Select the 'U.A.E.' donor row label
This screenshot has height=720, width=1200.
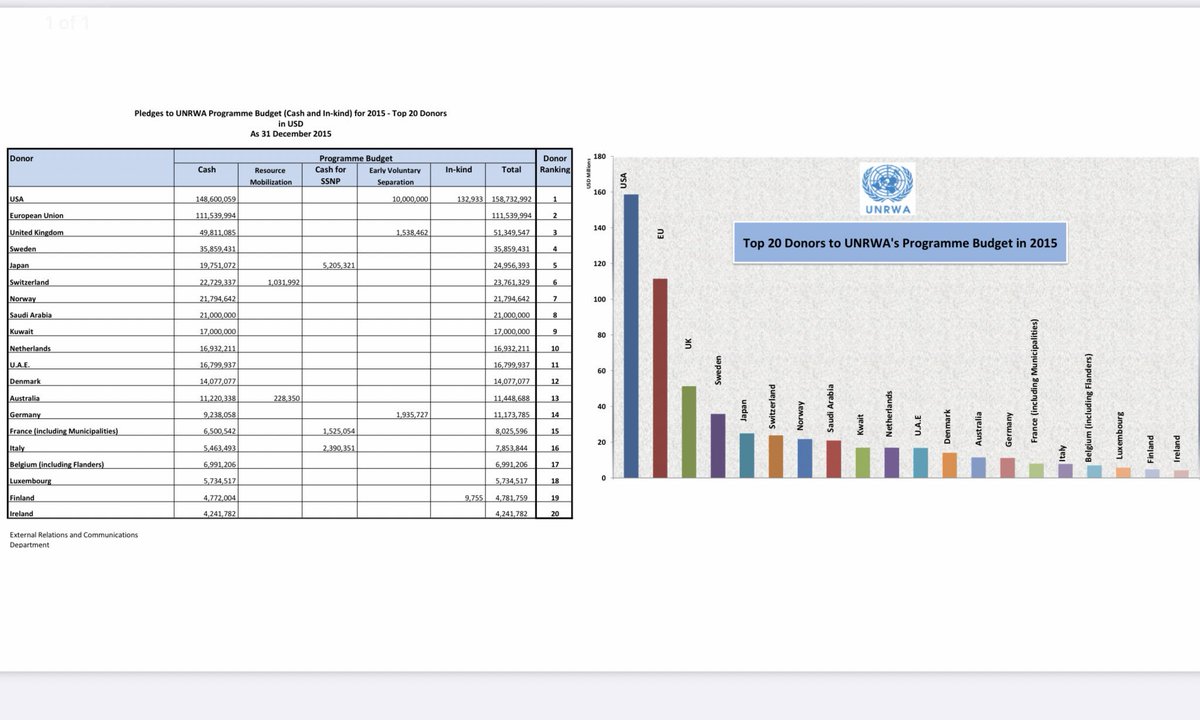pyautogui.click(x=20, y=365)
